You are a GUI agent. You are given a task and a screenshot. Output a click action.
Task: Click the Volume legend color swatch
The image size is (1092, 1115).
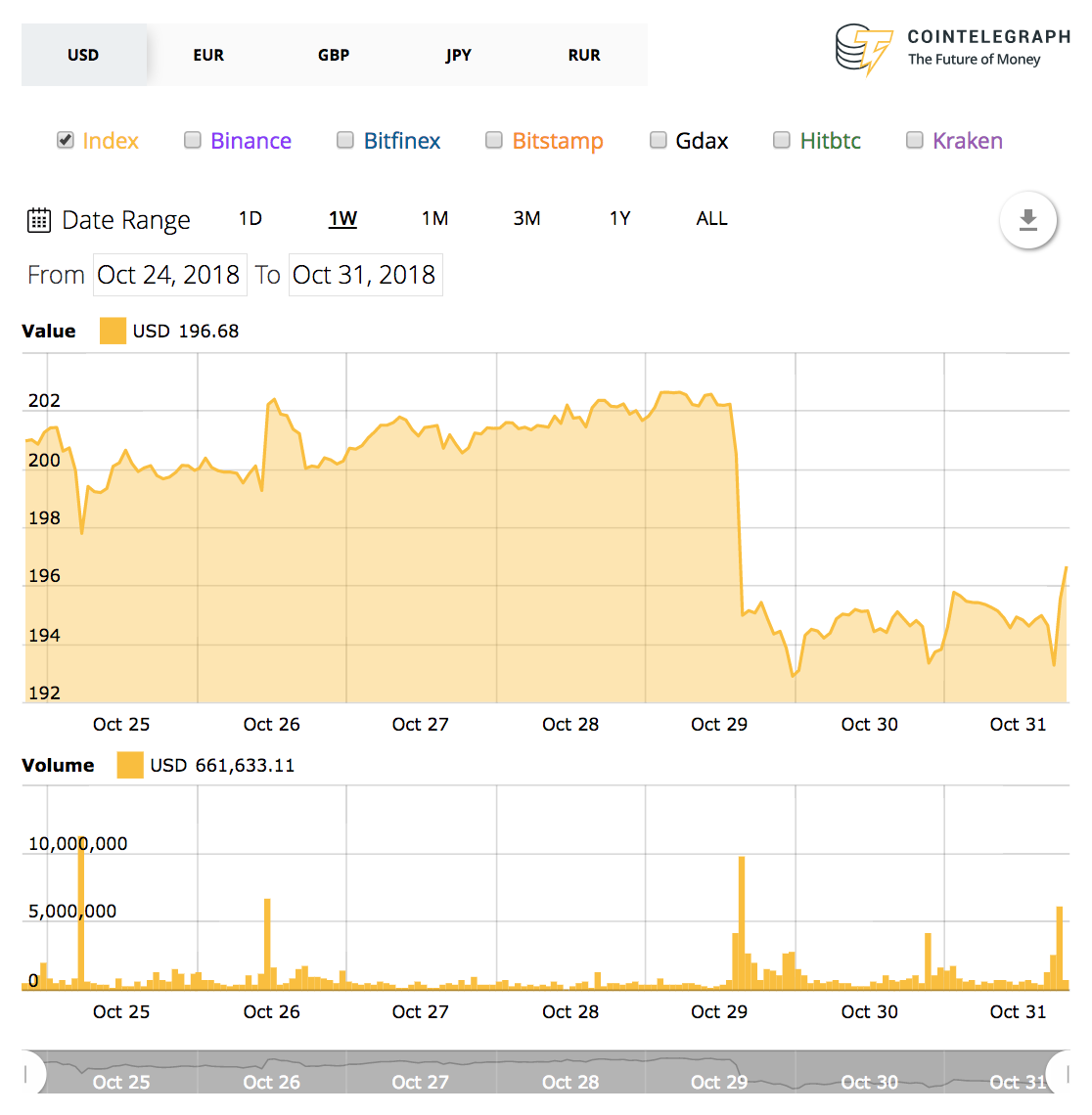130,765
